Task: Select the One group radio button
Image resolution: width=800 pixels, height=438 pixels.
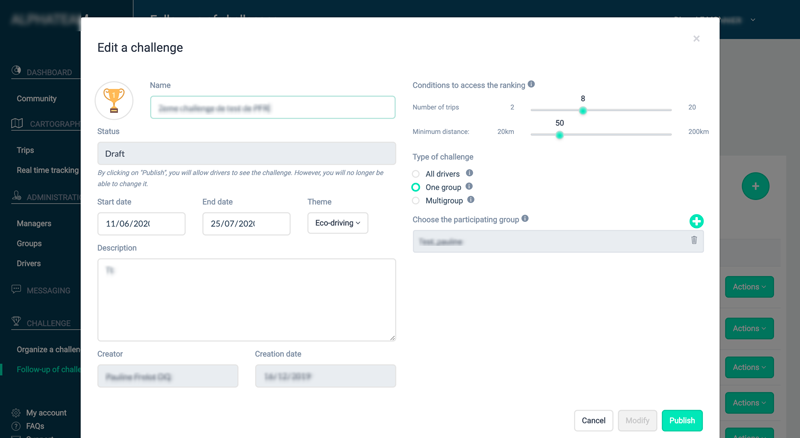Action: point(416,187)
